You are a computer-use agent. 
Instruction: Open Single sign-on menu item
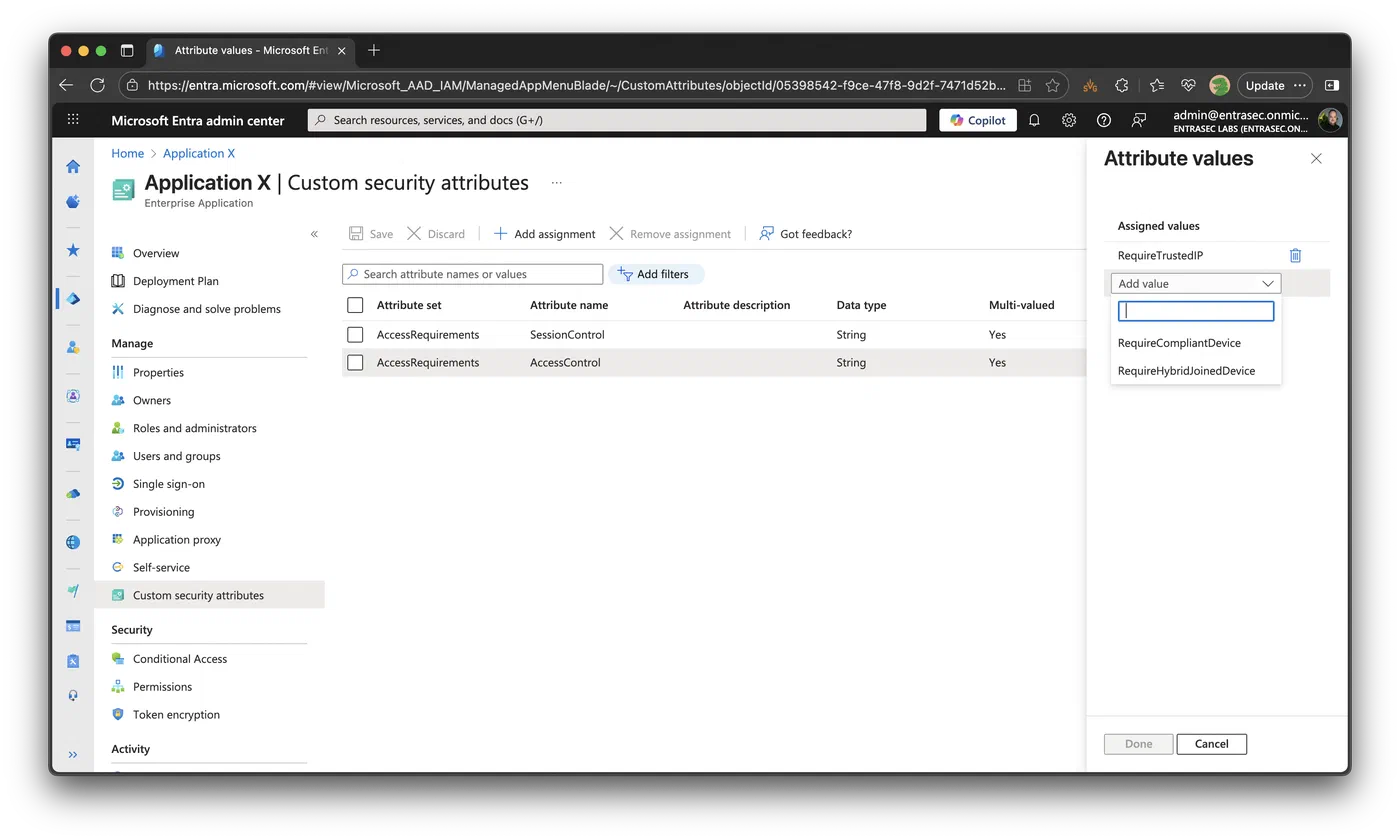[x=169, y=484]
